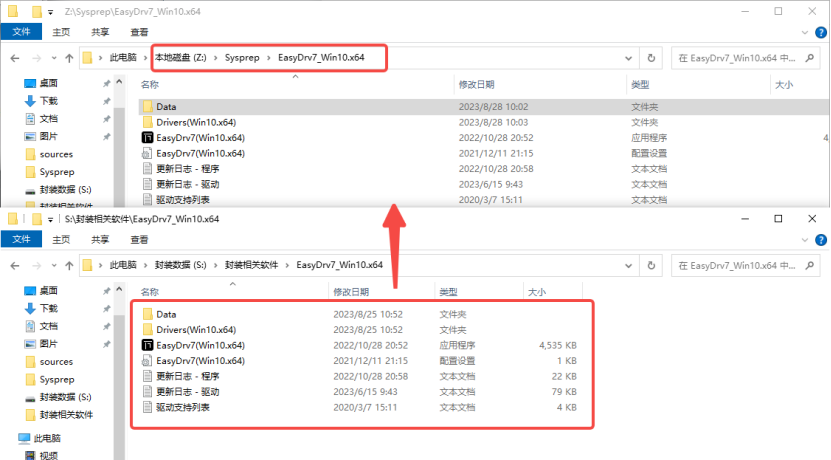Switch to 查看 tab in top window
Screen dimensions: 831x460
click(x=139, y=32)
